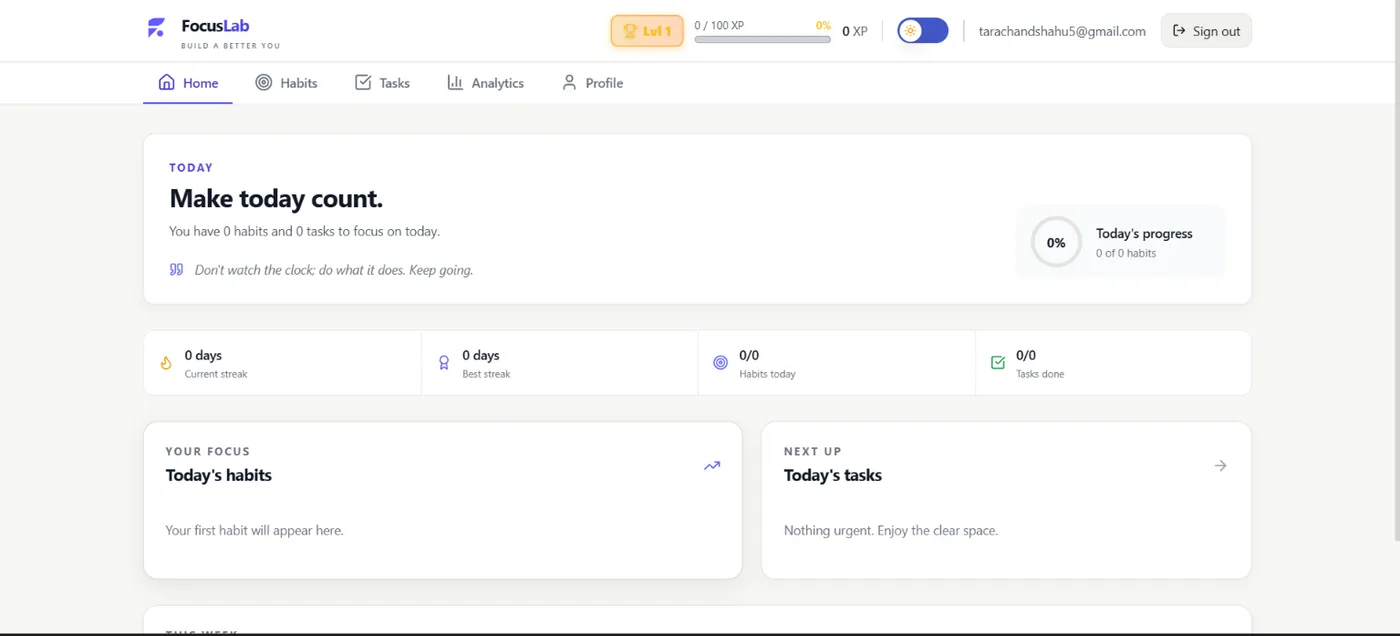1400x636 pixels.
Task: Click the '0 XP' counter
Action: tap(855, 31)
